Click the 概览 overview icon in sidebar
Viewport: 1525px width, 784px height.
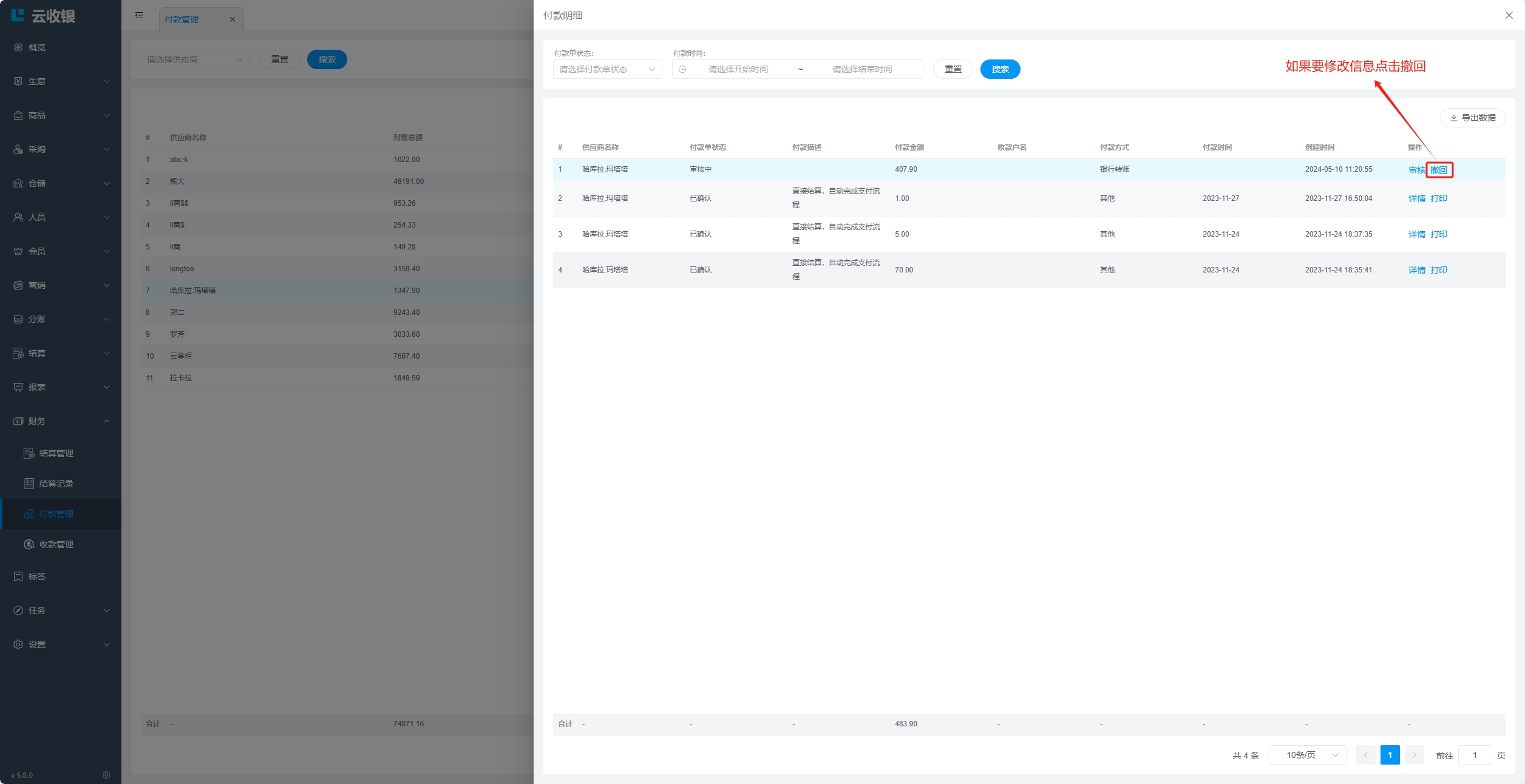click(18, 47)
